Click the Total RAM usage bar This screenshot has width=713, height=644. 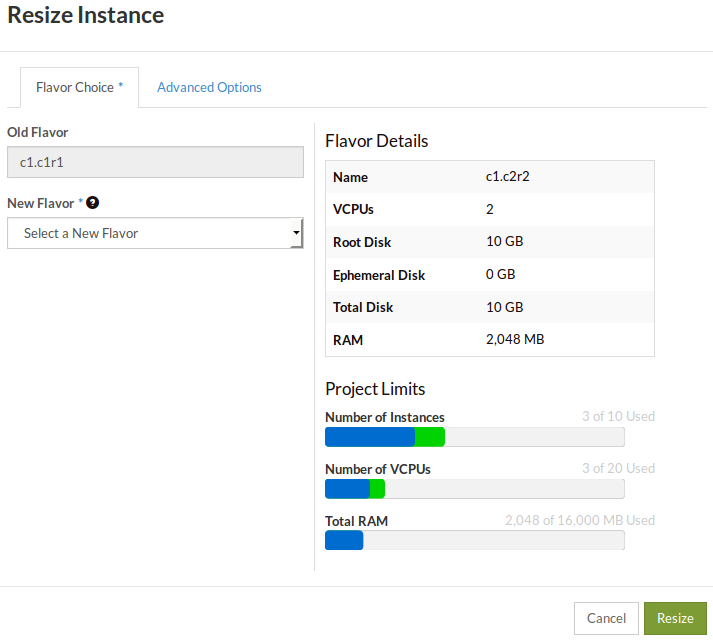pyautogui.click(x=474, y=540)
